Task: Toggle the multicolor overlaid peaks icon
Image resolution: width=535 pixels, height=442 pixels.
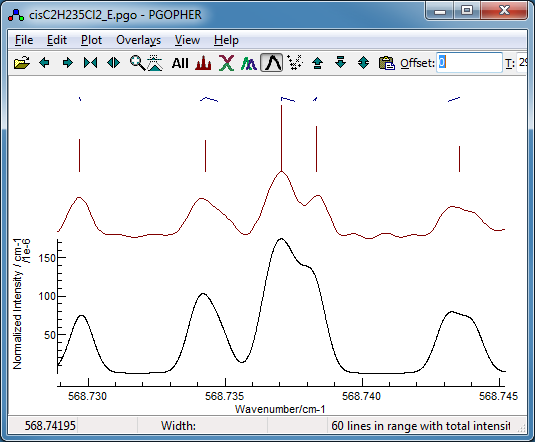Action: [x=249, y=63]
